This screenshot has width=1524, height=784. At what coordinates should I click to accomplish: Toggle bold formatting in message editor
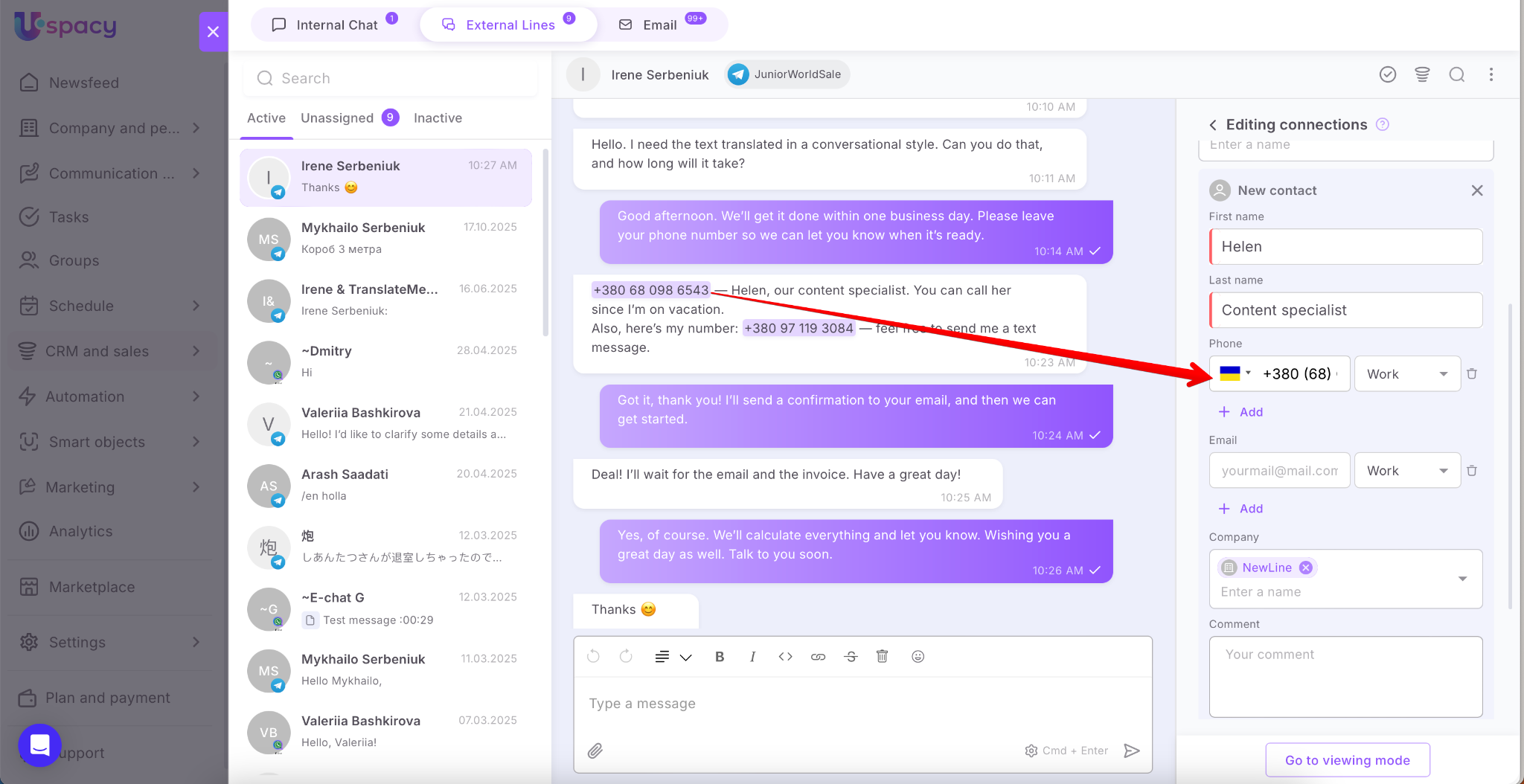coord(719,656)
